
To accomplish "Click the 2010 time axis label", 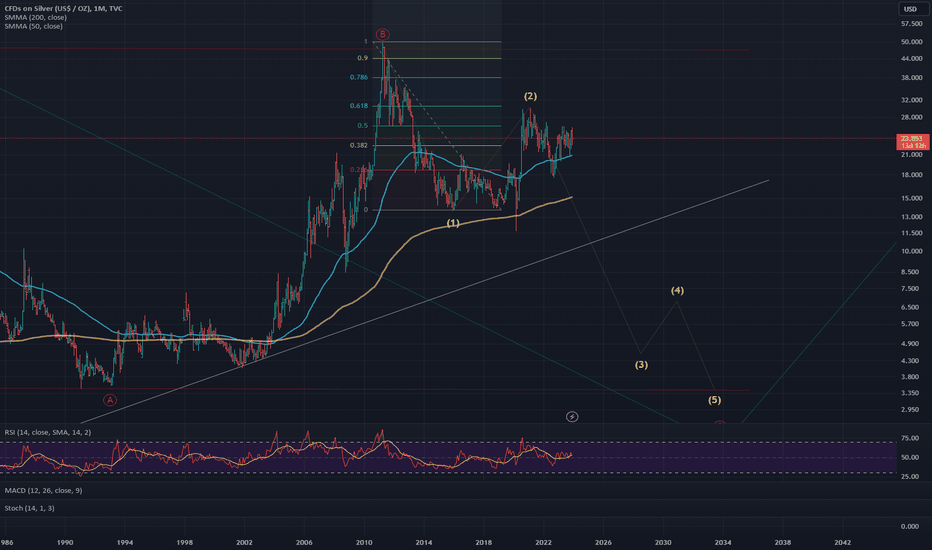I will point(364,542).
